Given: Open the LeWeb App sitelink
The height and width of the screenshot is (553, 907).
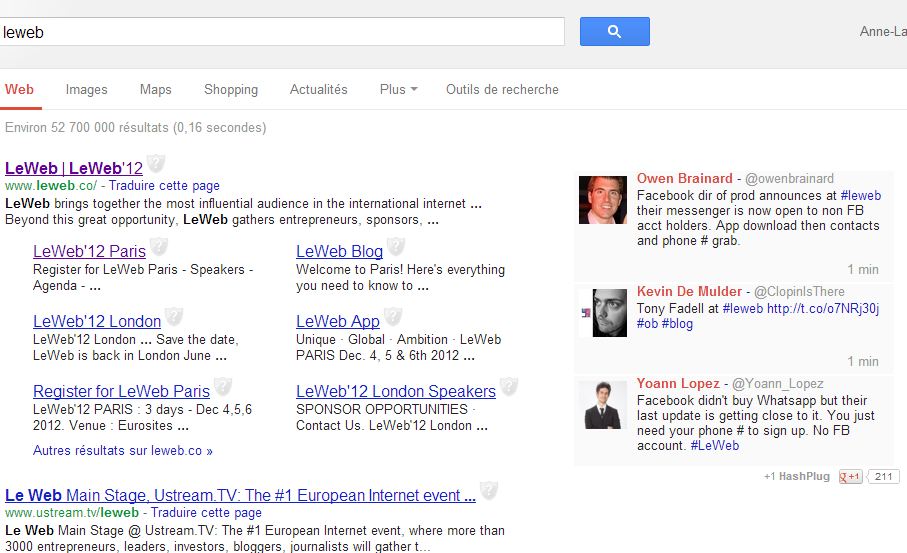Looking at the screenshot, I should (x=338, y=322).
